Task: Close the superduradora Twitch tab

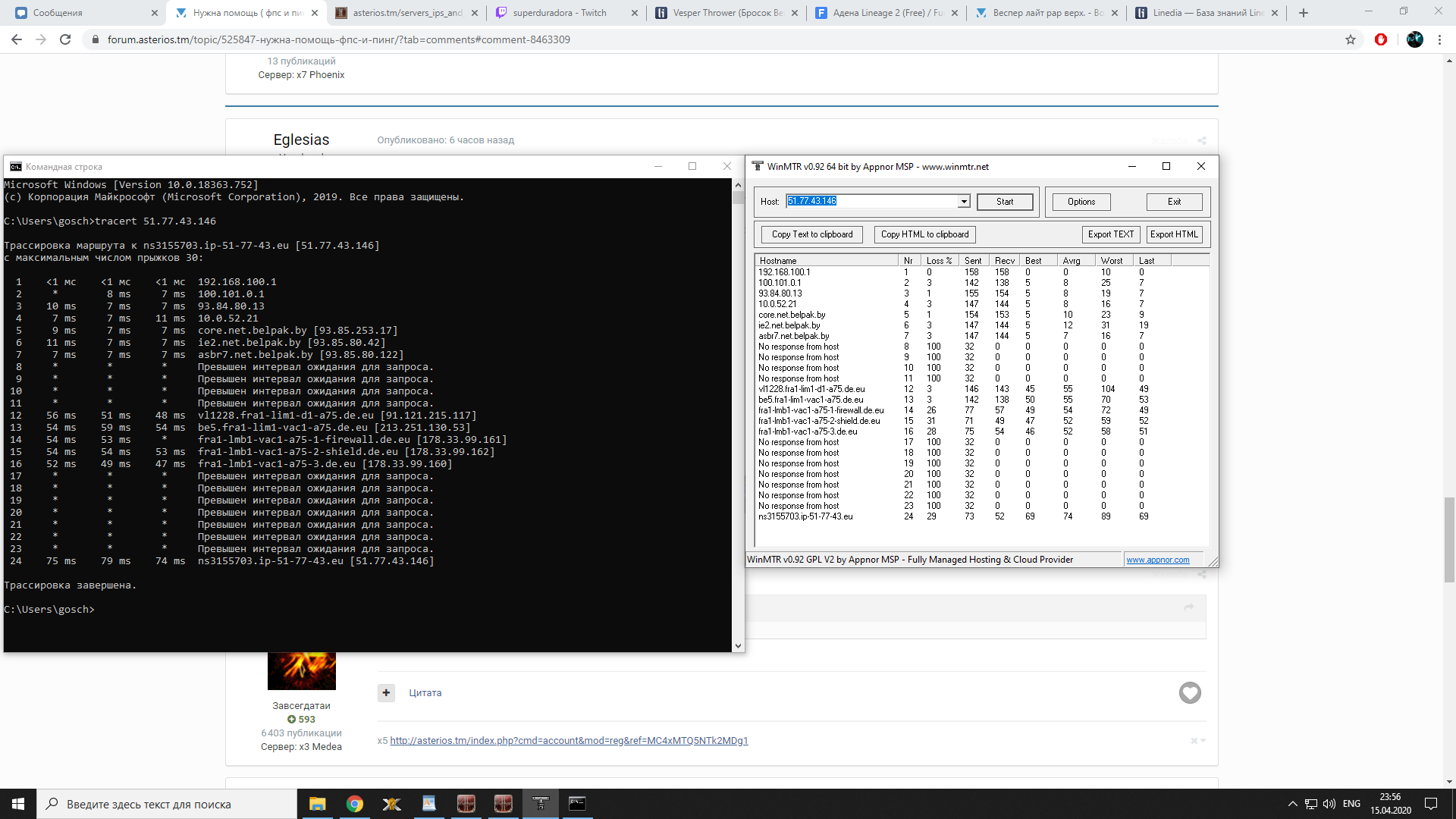Action: coord(634,13)
